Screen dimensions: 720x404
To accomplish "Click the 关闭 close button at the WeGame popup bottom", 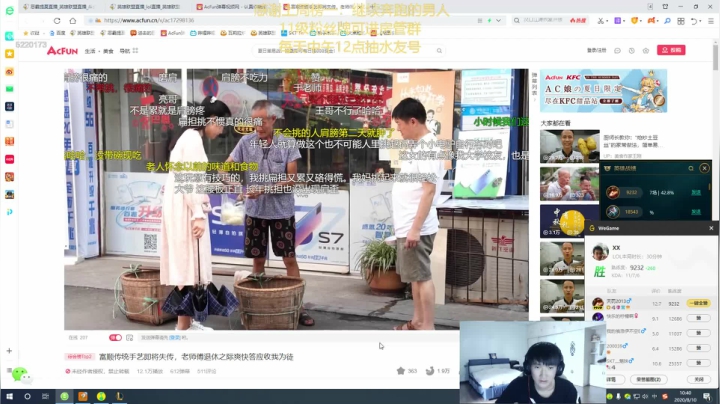I will tap(698, 380).
